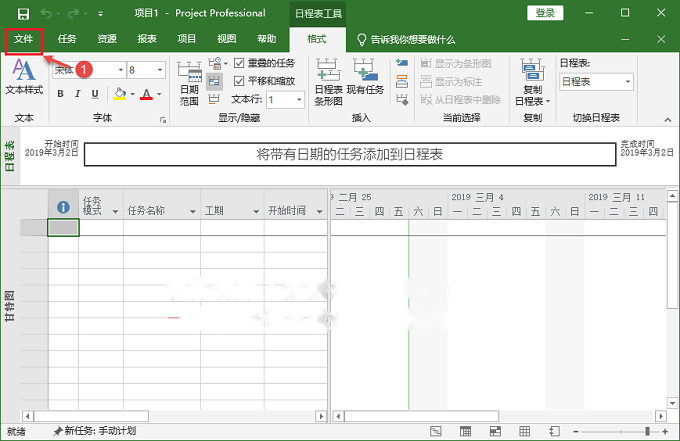
Task: Adjust the status bar zoom slider handle
Action: 647,431
